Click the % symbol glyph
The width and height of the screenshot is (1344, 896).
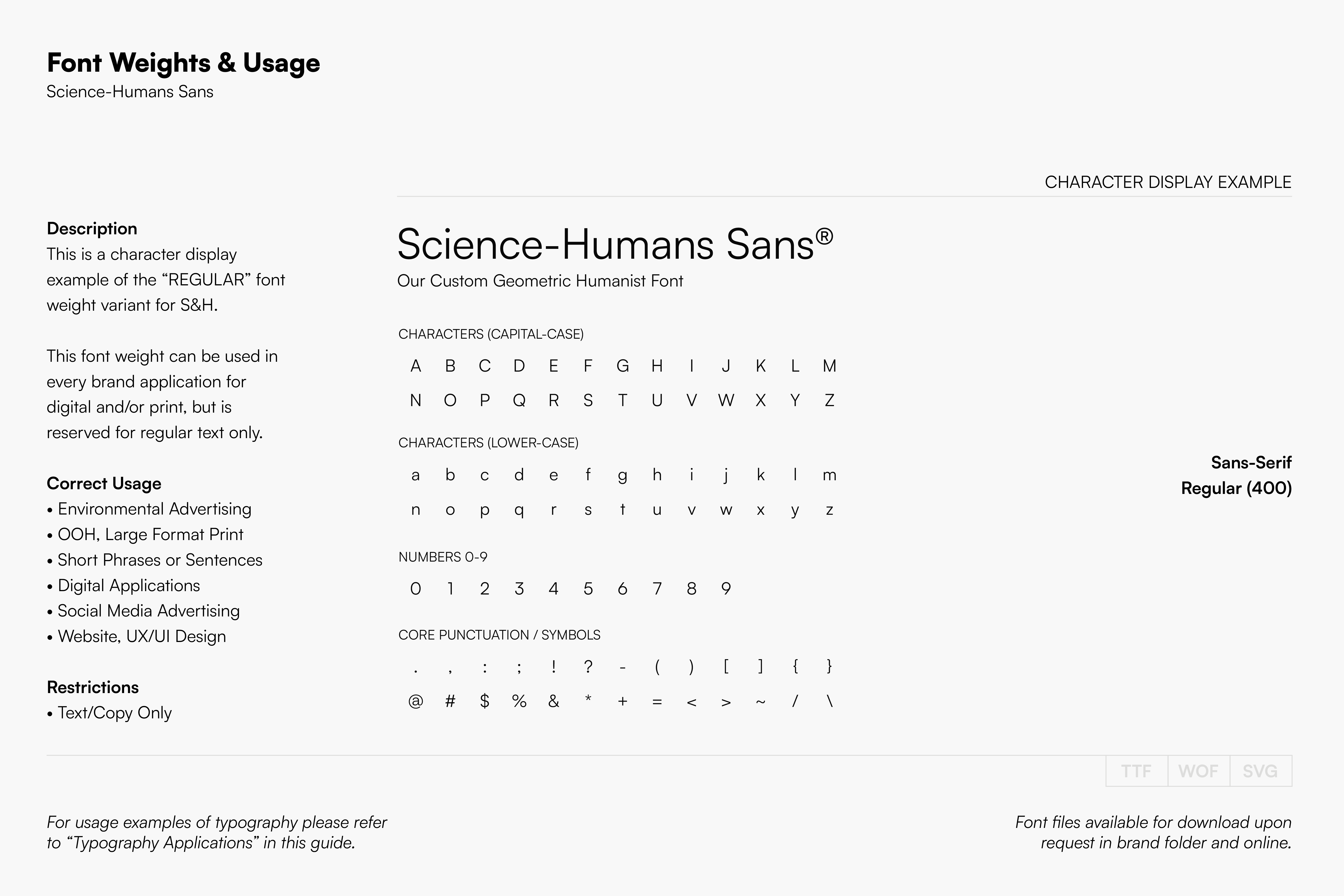519,701
